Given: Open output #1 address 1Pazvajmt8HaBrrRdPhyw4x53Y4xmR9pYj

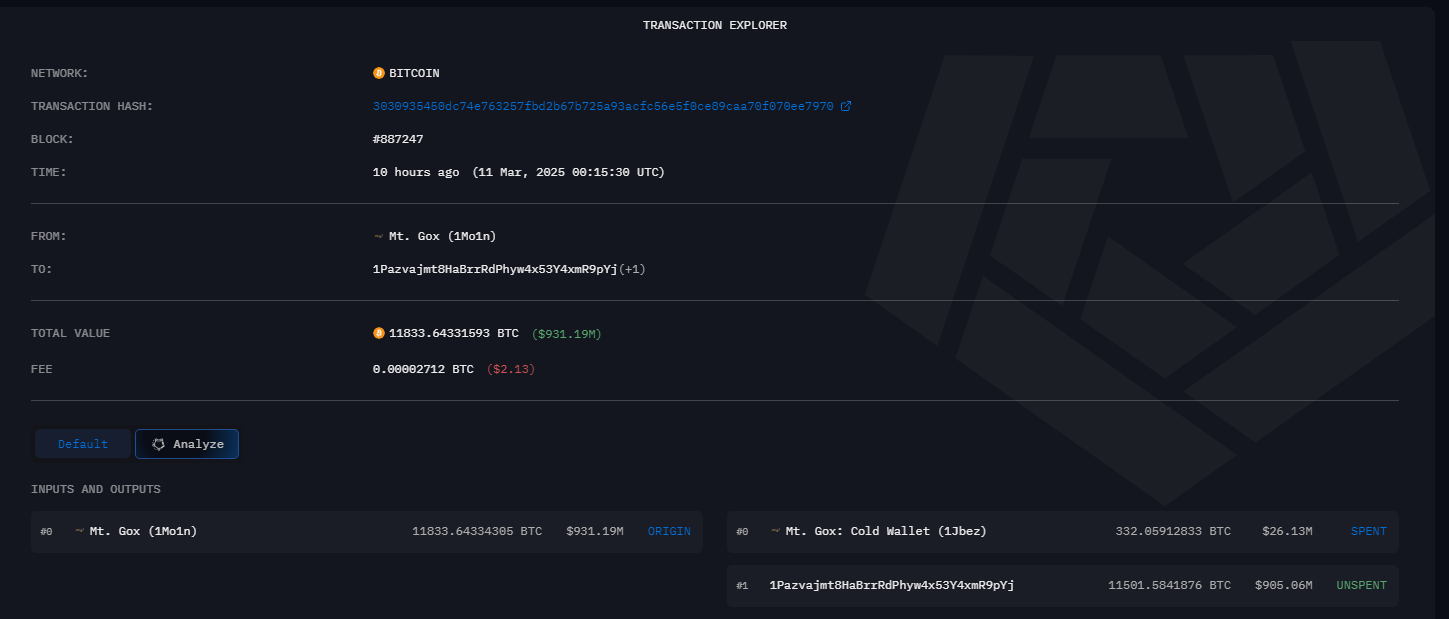Looking at the screenshot, I should point(891,585).
